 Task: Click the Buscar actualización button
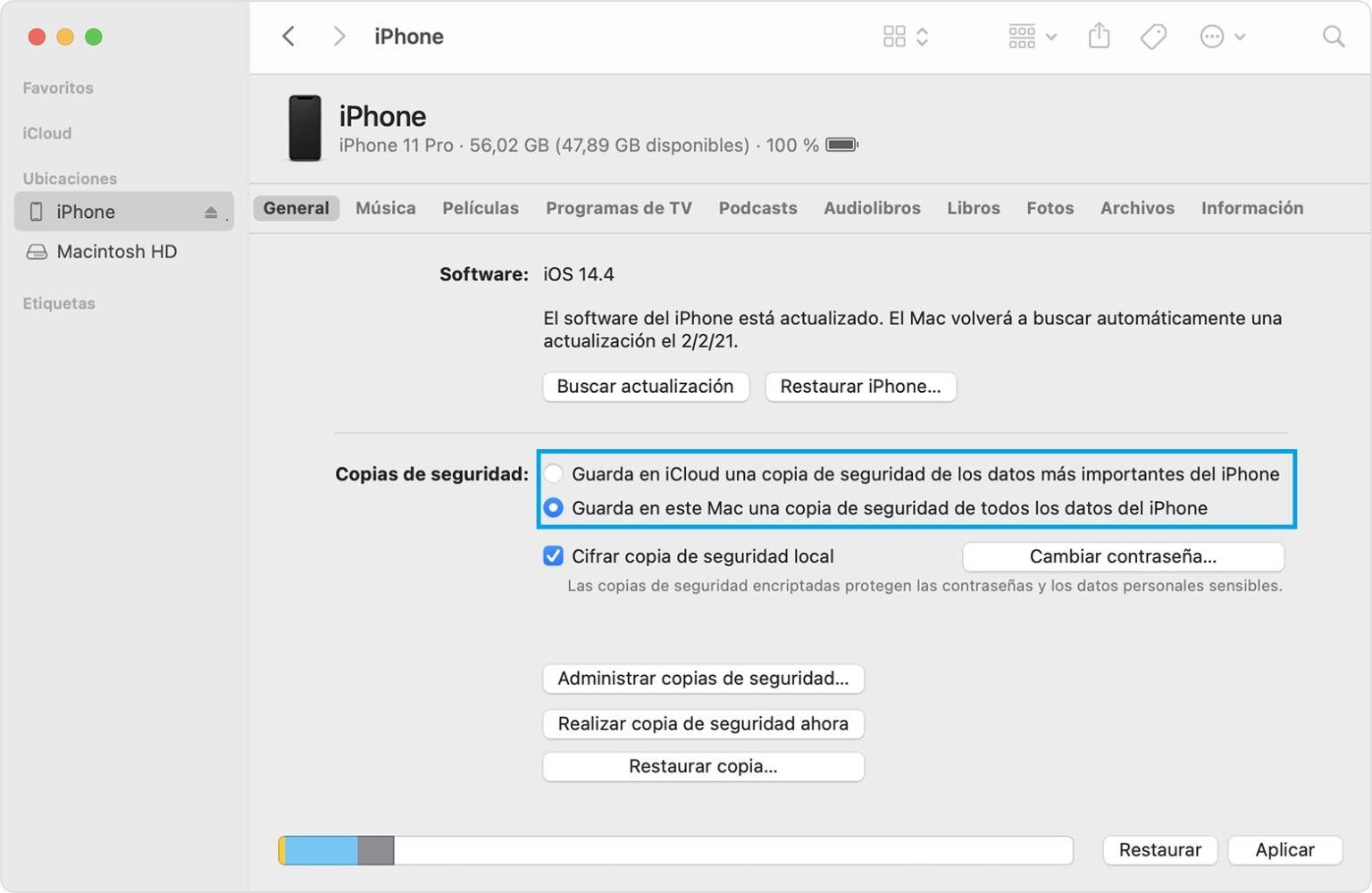point(645,387)
